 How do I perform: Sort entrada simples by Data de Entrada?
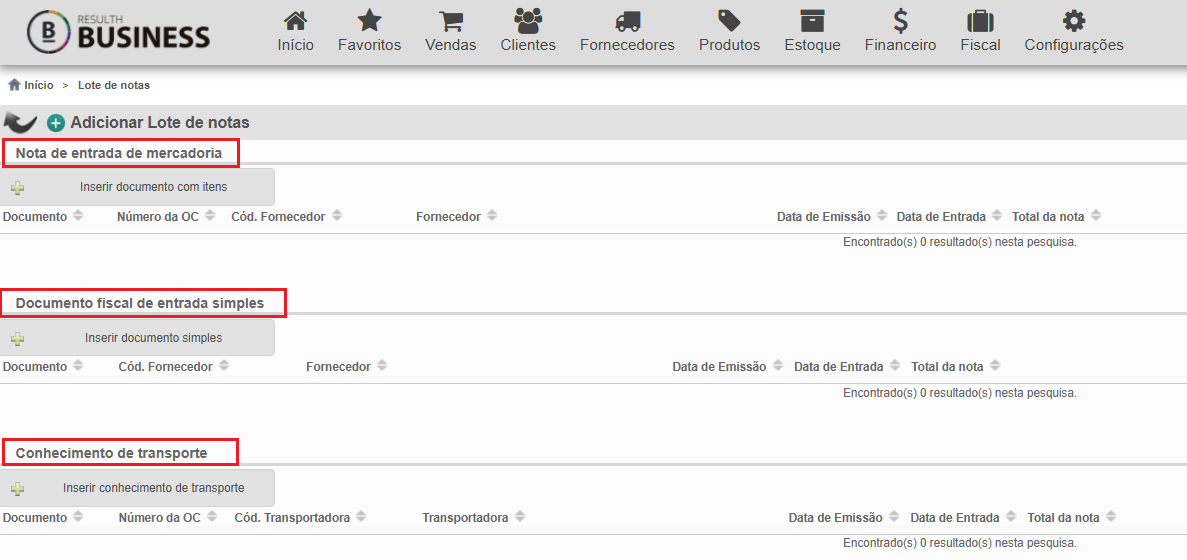[x=846, y=366]
